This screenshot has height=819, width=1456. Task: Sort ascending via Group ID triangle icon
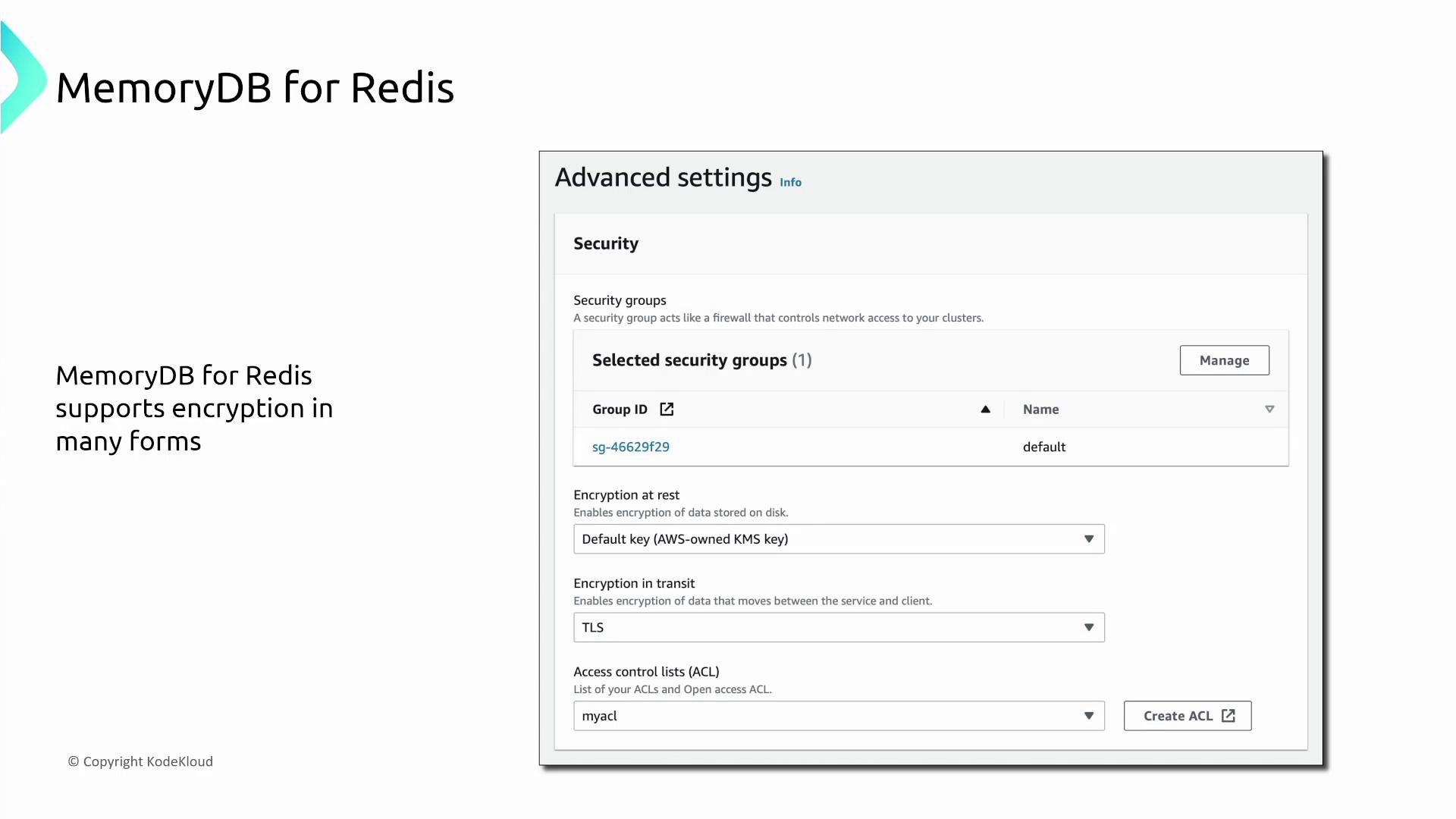(x=985, y=409)
